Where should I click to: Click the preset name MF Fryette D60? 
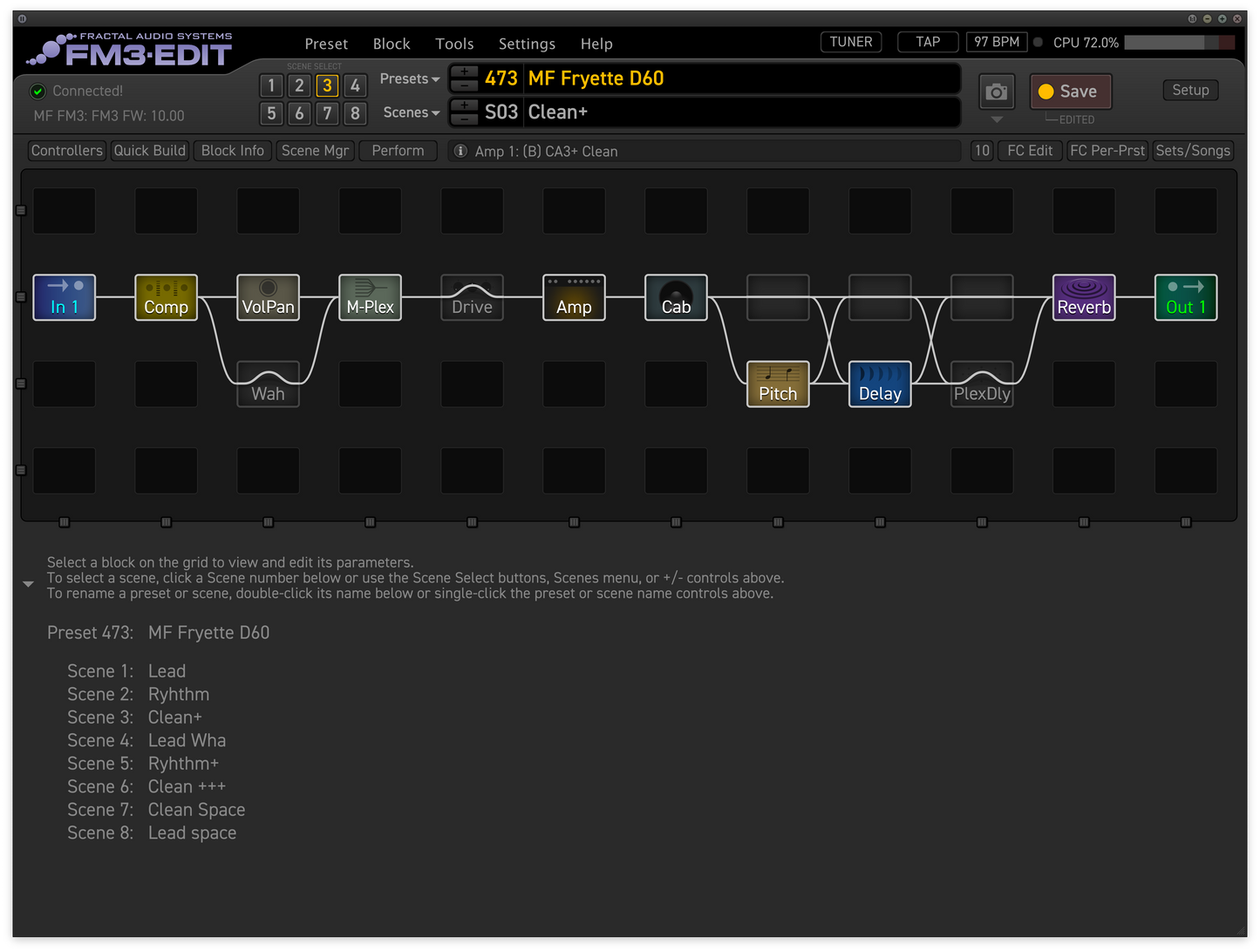tap(596, 78)
